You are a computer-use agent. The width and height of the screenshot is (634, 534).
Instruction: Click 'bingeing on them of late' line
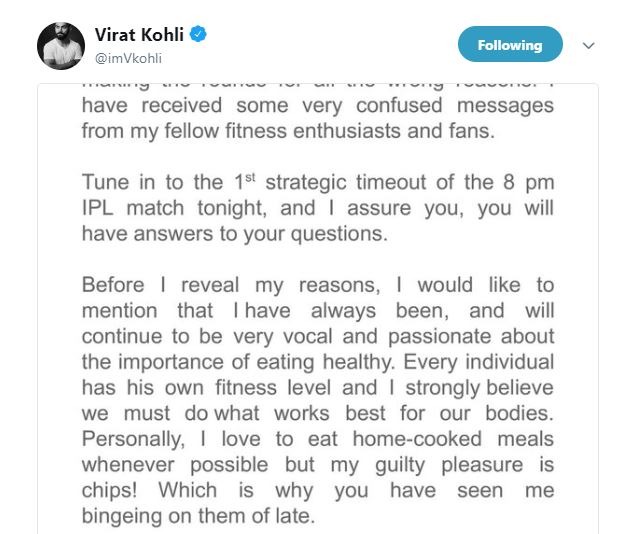198,516
